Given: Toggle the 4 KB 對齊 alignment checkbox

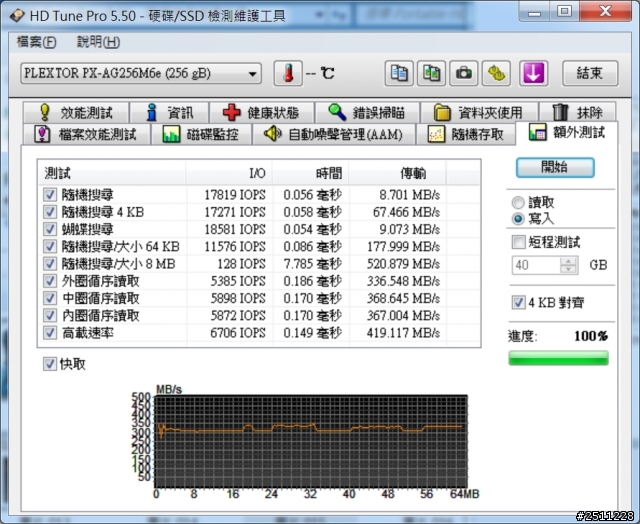Looking at the screenshot, I should 518,302.
